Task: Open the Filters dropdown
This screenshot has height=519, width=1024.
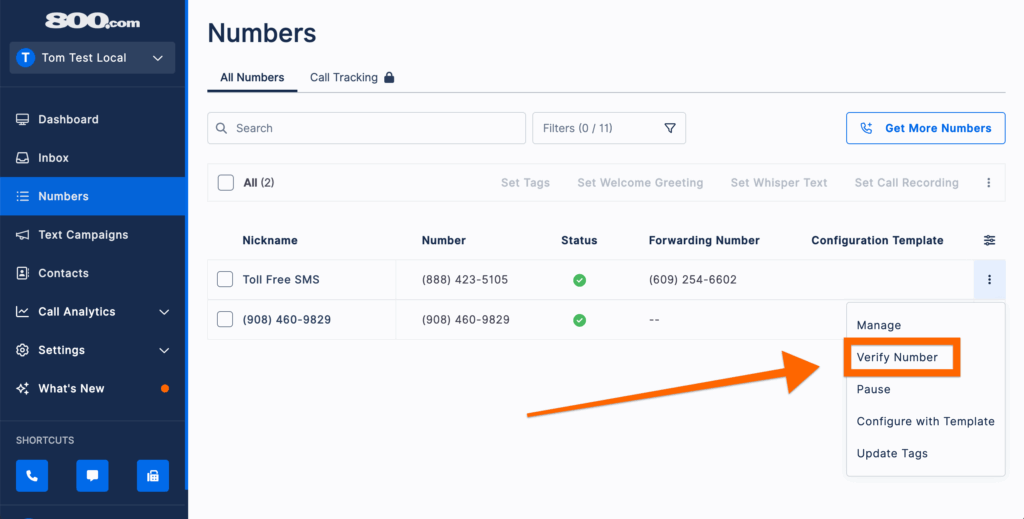Action: pyautogui.click(x=609, y=128)
